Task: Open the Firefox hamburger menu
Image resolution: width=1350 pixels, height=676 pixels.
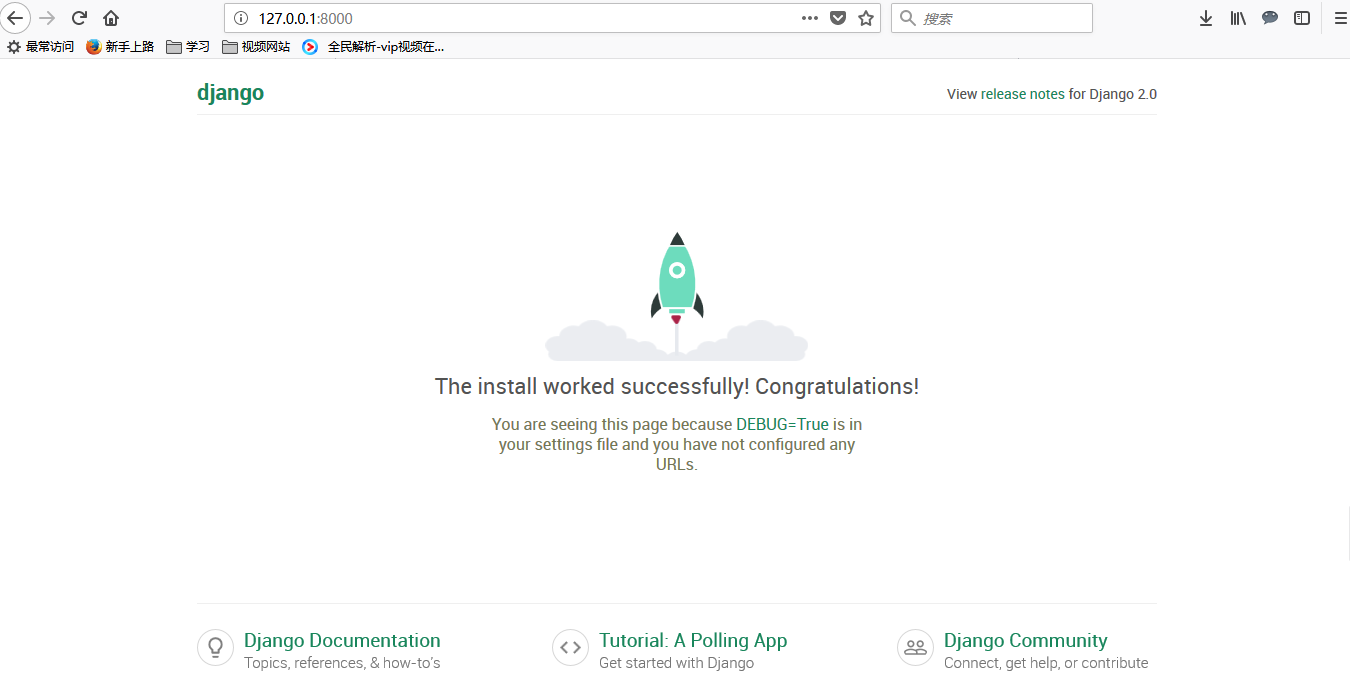Action: pyautogui.click(x=1341, y=18)
